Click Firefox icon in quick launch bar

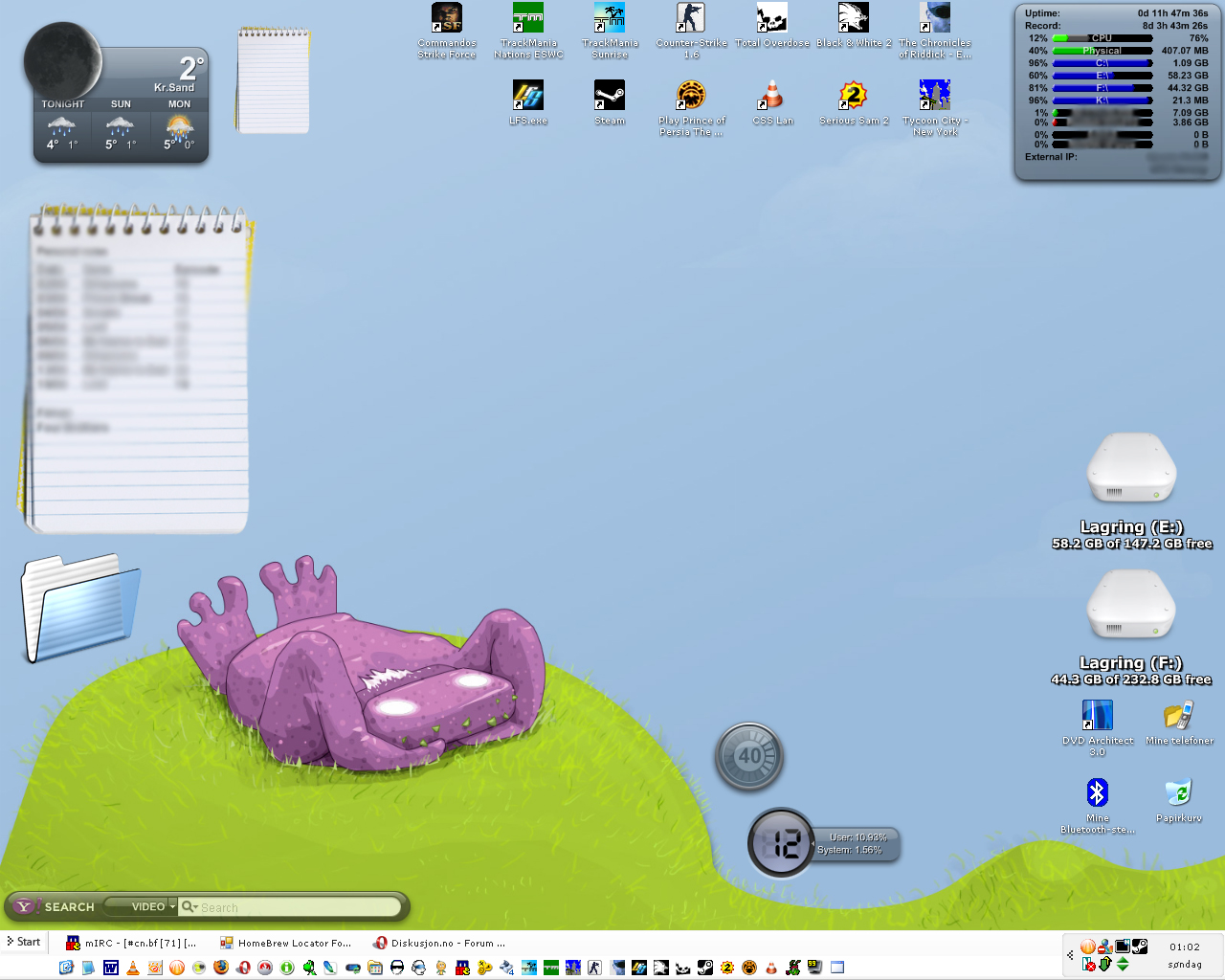221,968
